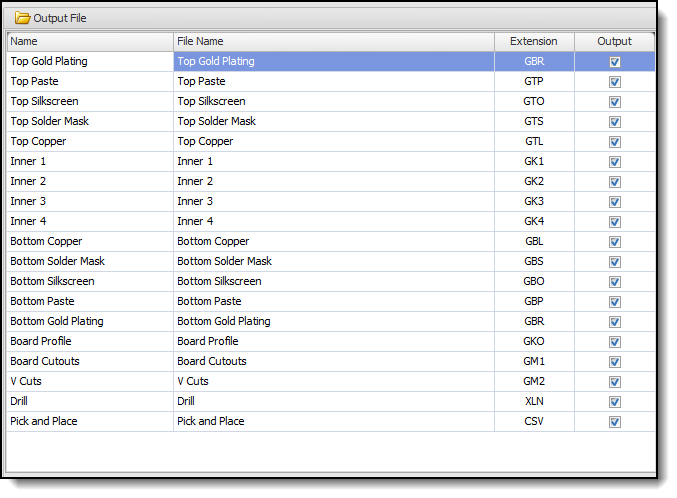Click the Bottom Solder Mask file name cell

coord(334,261)
